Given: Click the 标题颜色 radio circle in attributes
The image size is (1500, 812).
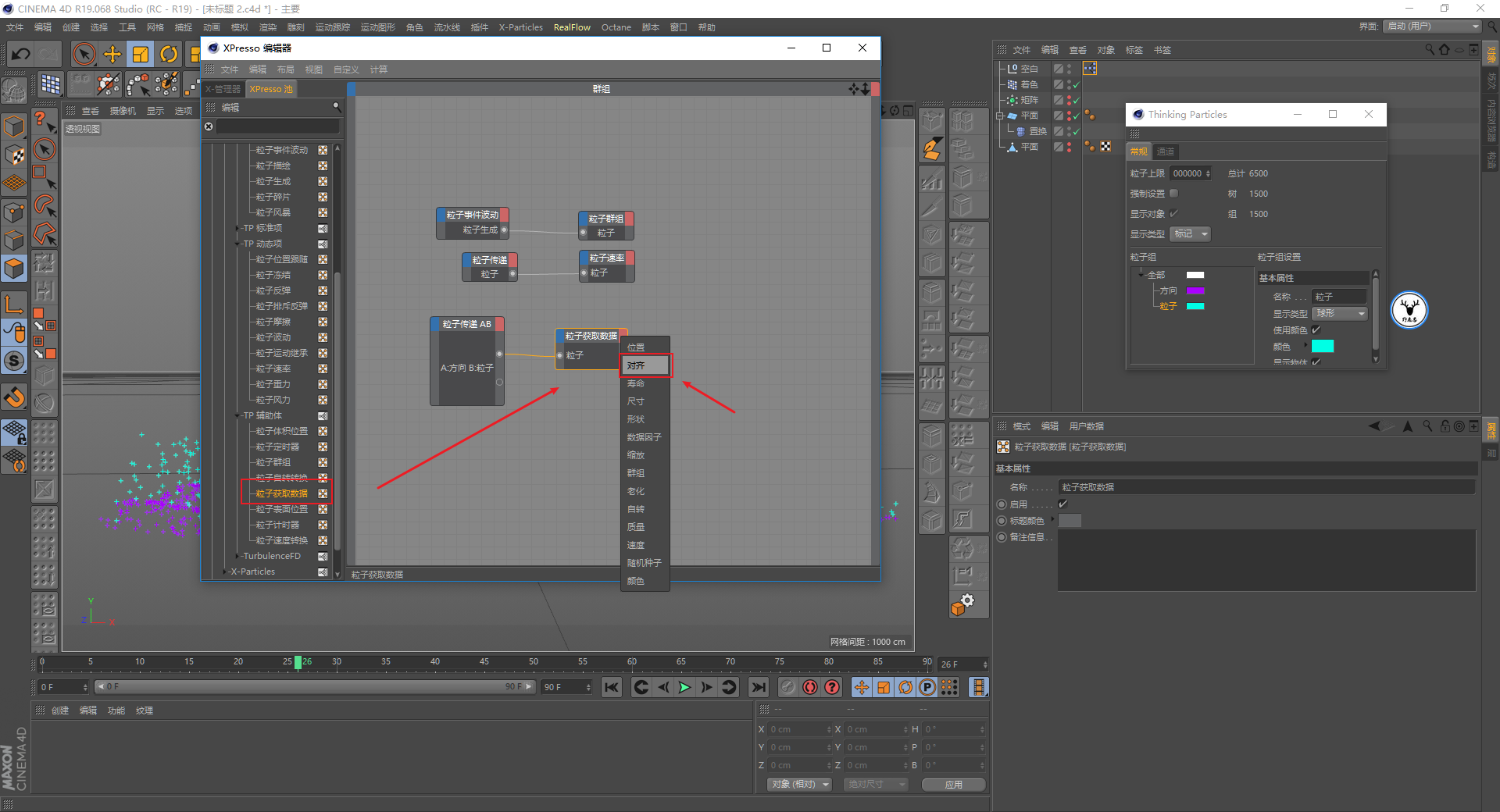Looking at the screenshot, I should coord(1002,521).
